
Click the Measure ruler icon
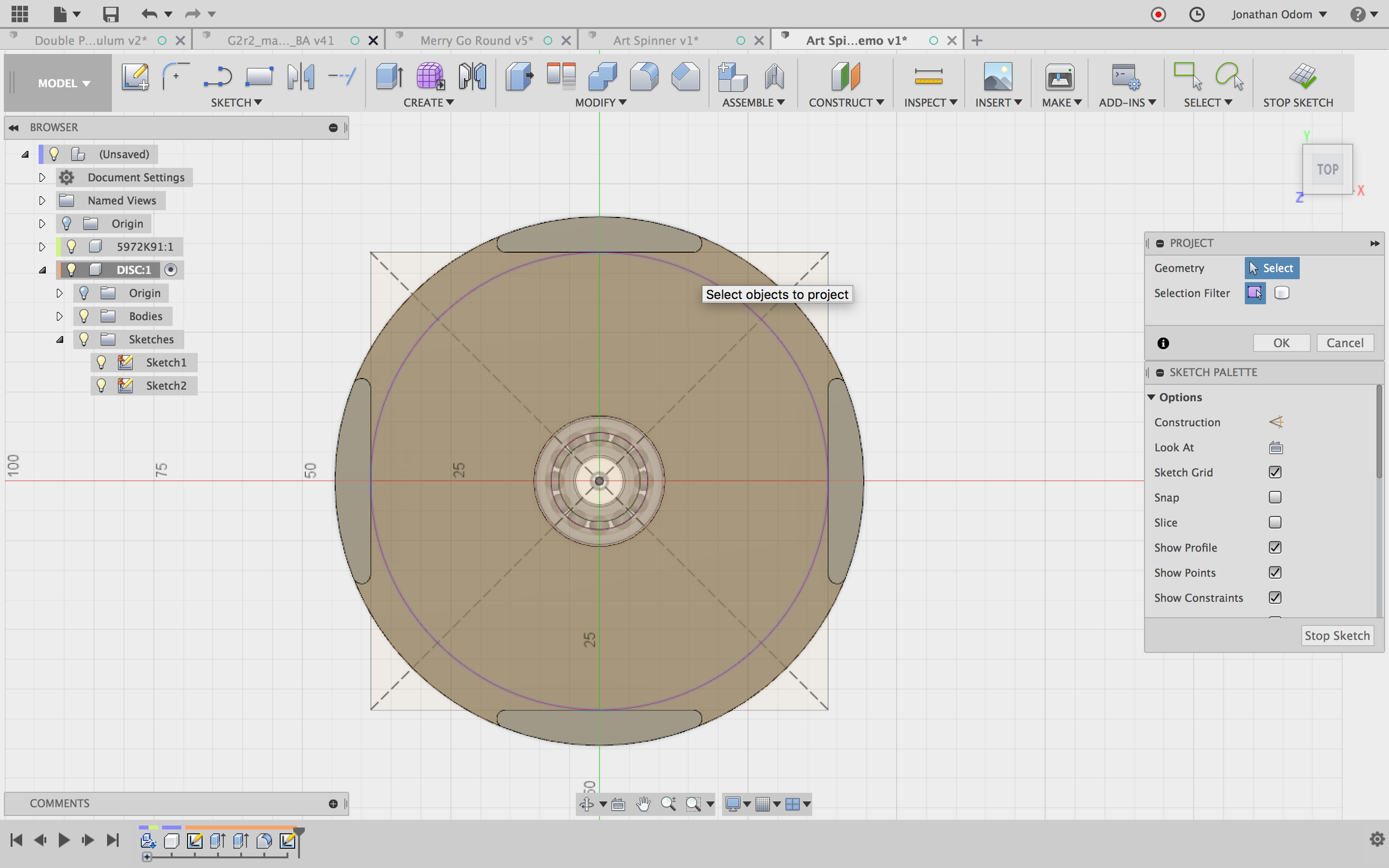coord(928,76)
